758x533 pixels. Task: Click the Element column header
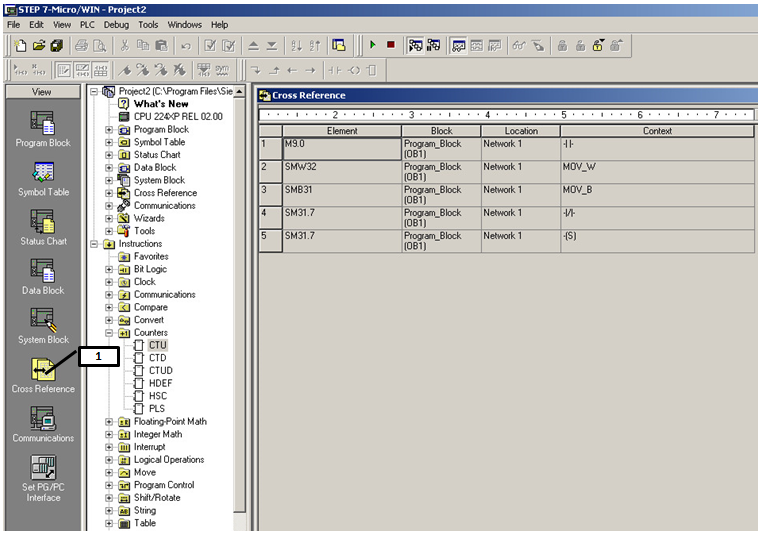342,131
